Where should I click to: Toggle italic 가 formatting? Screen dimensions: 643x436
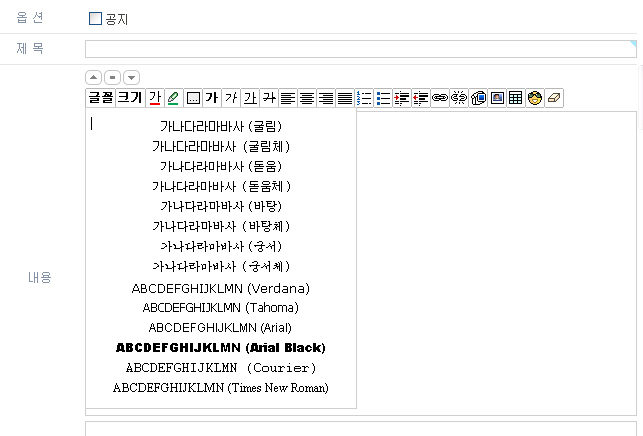(231, 98)
